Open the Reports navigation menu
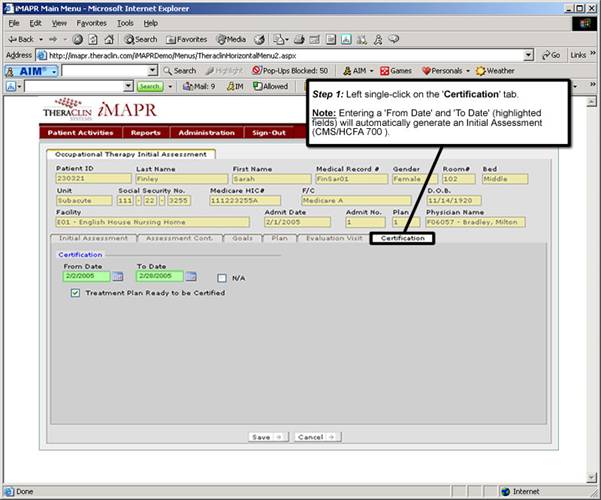601x500 pixels. coord(145,132)
